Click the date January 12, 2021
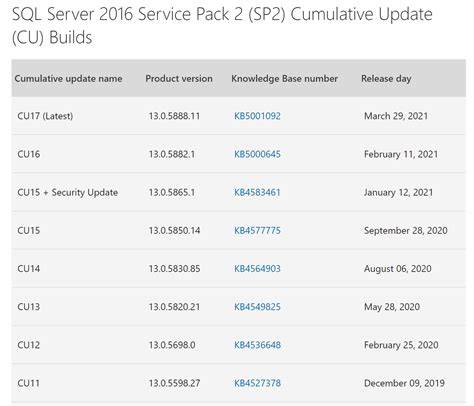 398,192
